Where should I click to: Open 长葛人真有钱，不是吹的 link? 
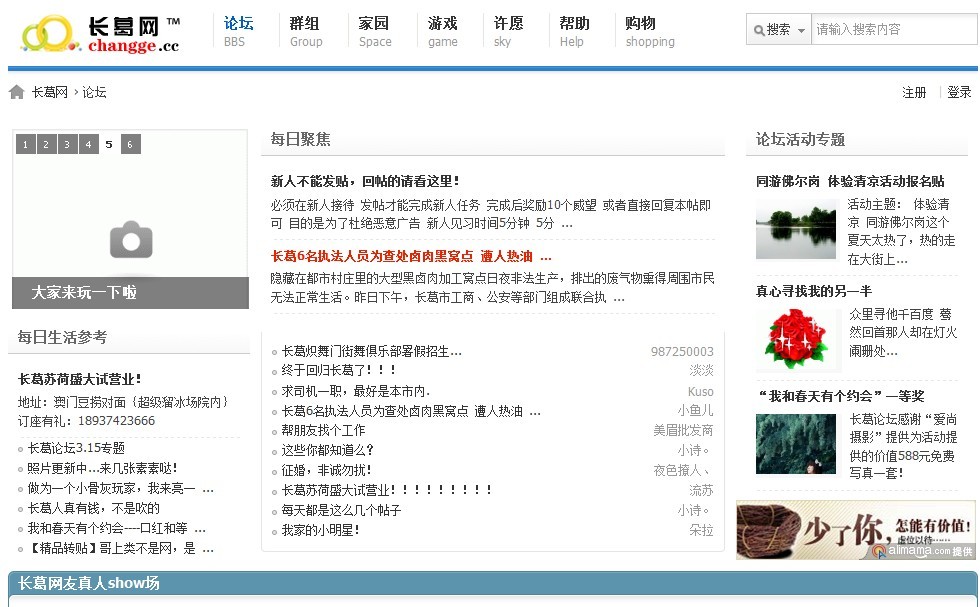tap(94, 508)
